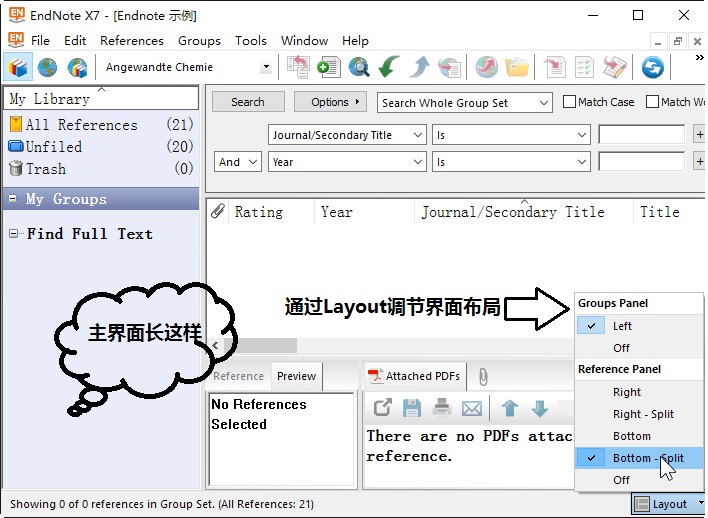Select Reference Panel Off option
The image size is (708, 518).
click(639, 480)
